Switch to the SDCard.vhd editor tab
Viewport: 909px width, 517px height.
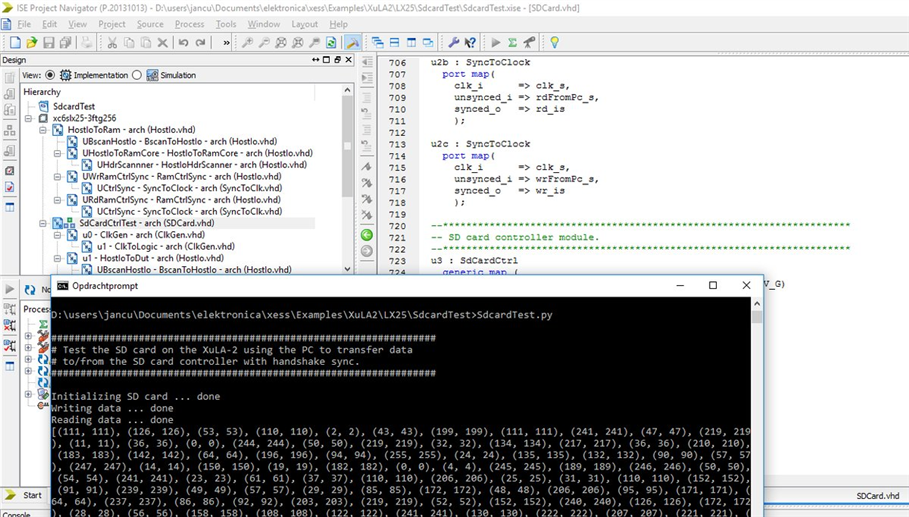coord(877,495)
